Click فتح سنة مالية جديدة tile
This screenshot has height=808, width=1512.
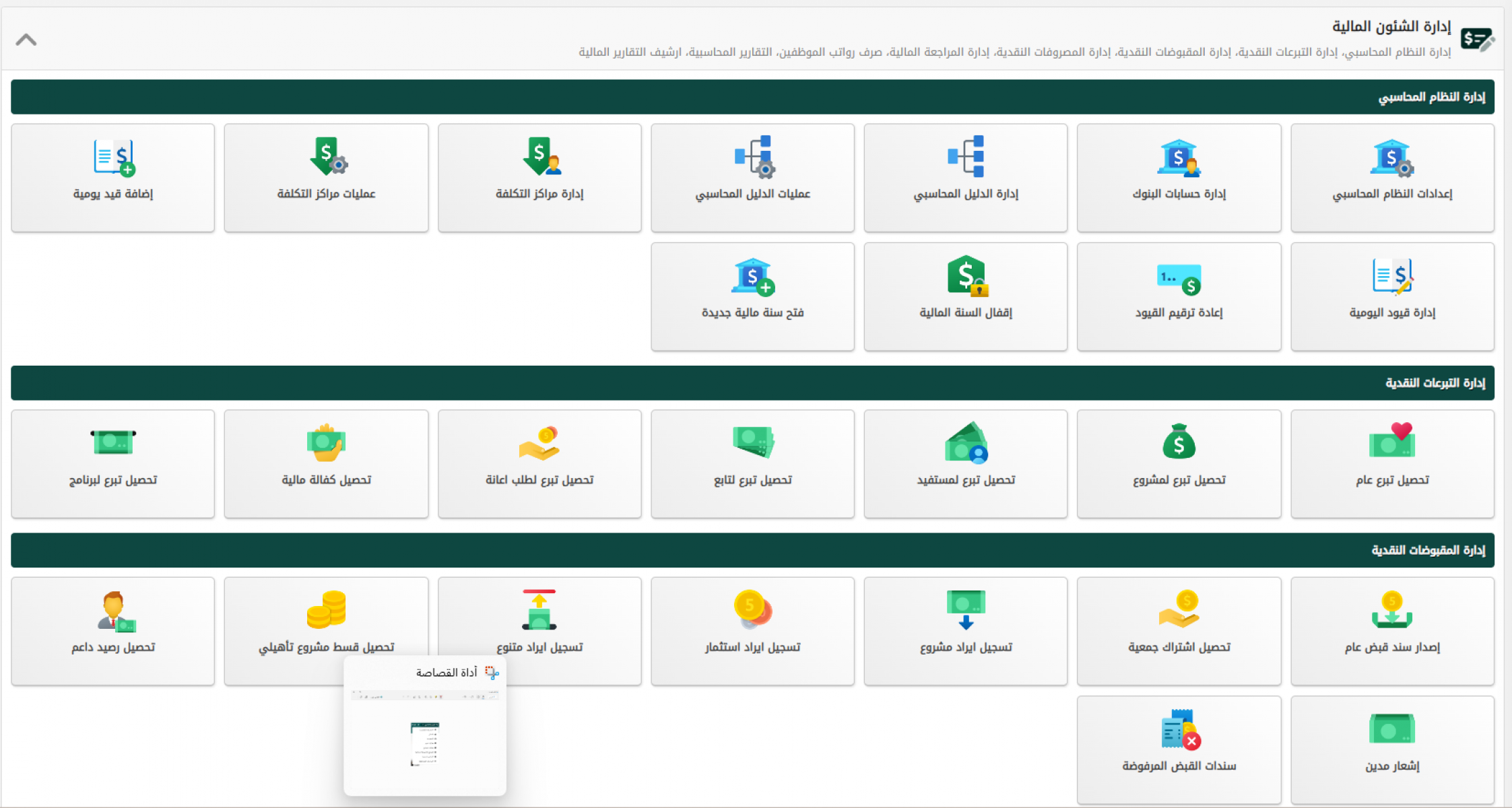tap(752, 297)
